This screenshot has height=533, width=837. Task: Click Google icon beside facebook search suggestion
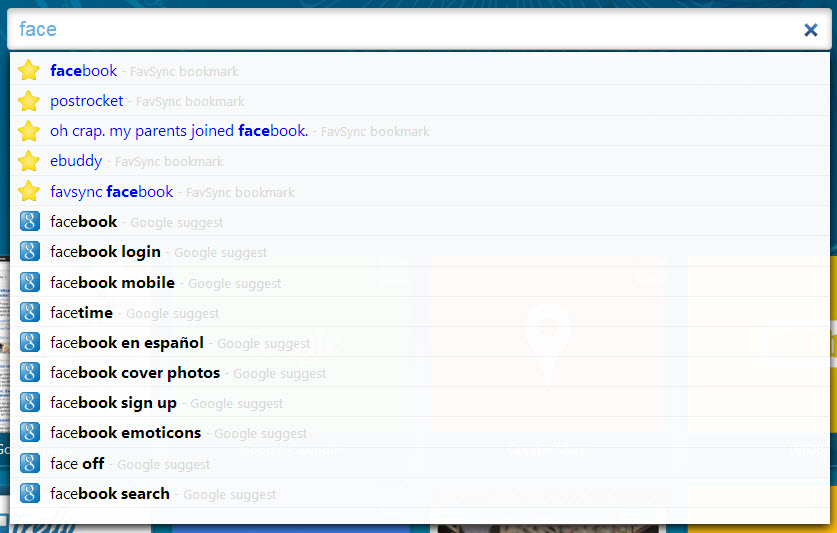coord(29,493)
